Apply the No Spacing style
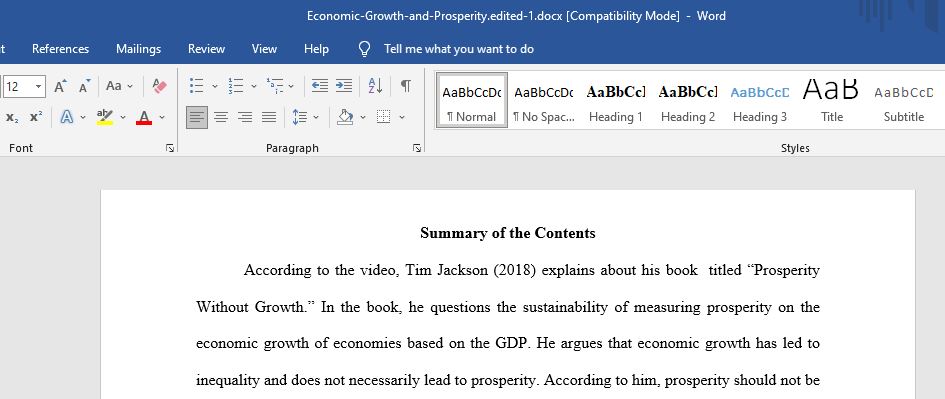 click(x=544, y=100)
